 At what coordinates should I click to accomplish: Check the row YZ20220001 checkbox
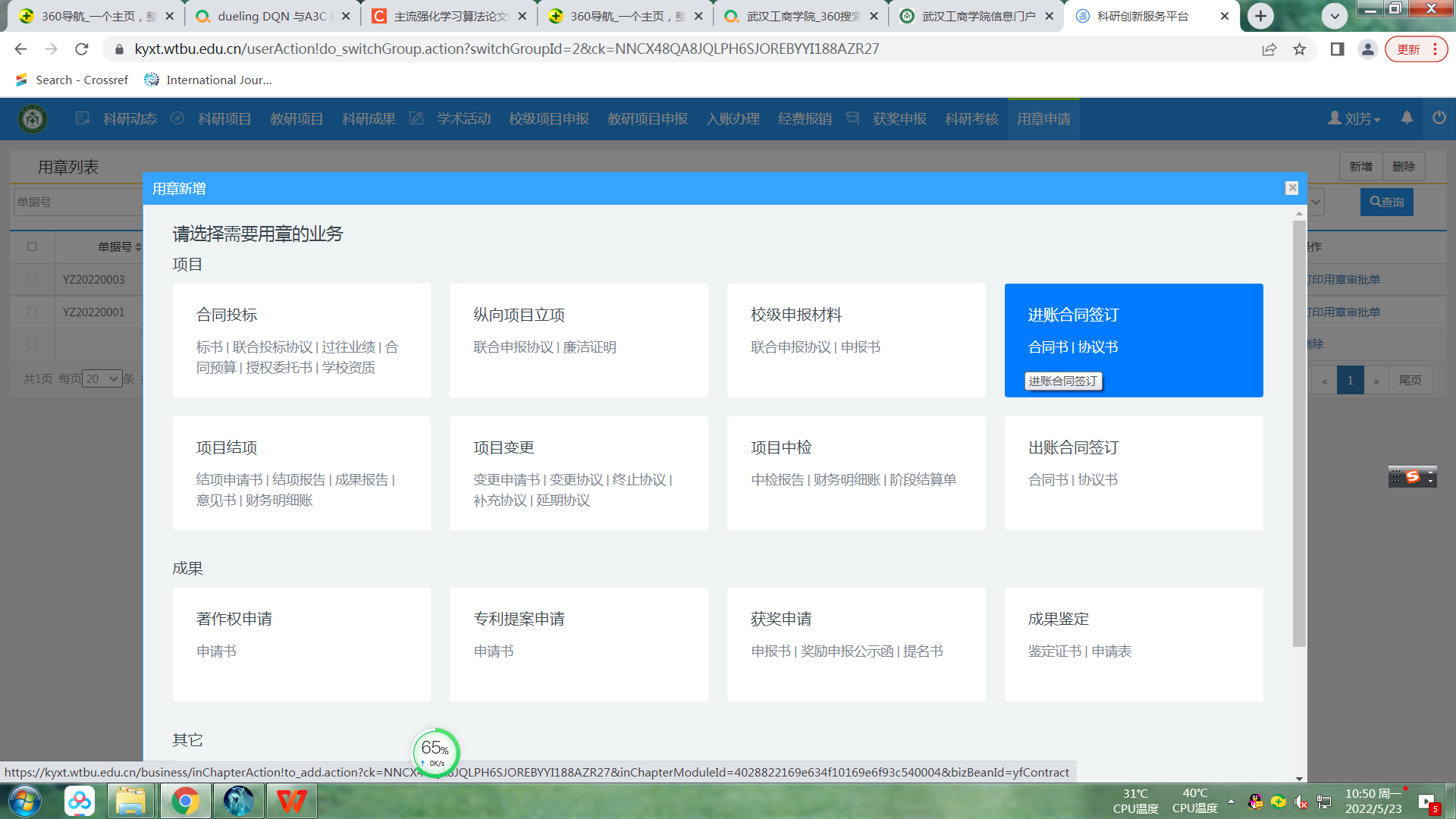tap(32, 312)
